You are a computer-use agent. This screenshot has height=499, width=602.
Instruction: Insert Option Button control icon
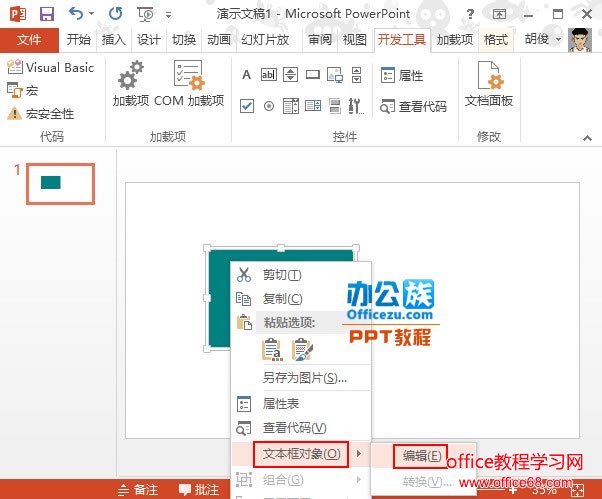click(x=269, y=106)
